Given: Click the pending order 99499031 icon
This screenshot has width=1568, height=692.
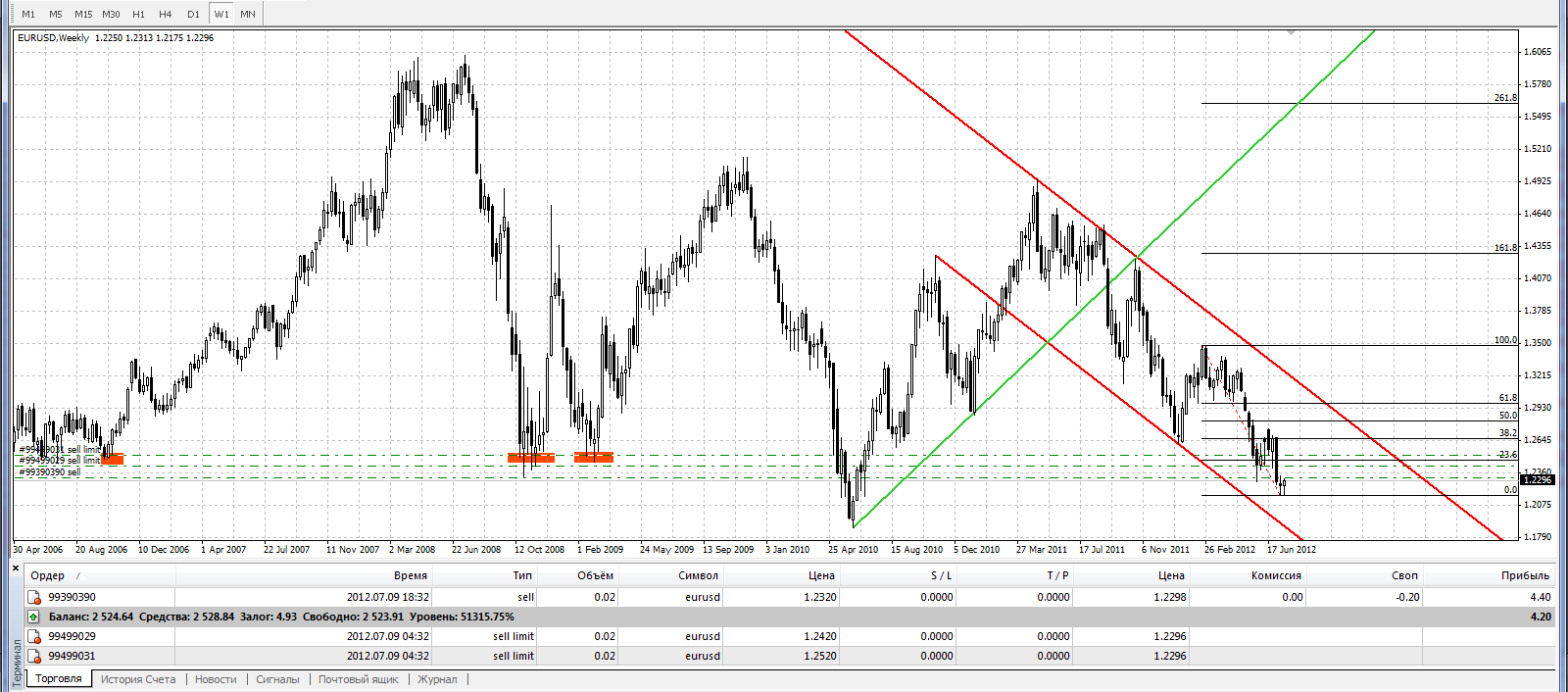Looking at the screenshot, I should coord(34,656).
